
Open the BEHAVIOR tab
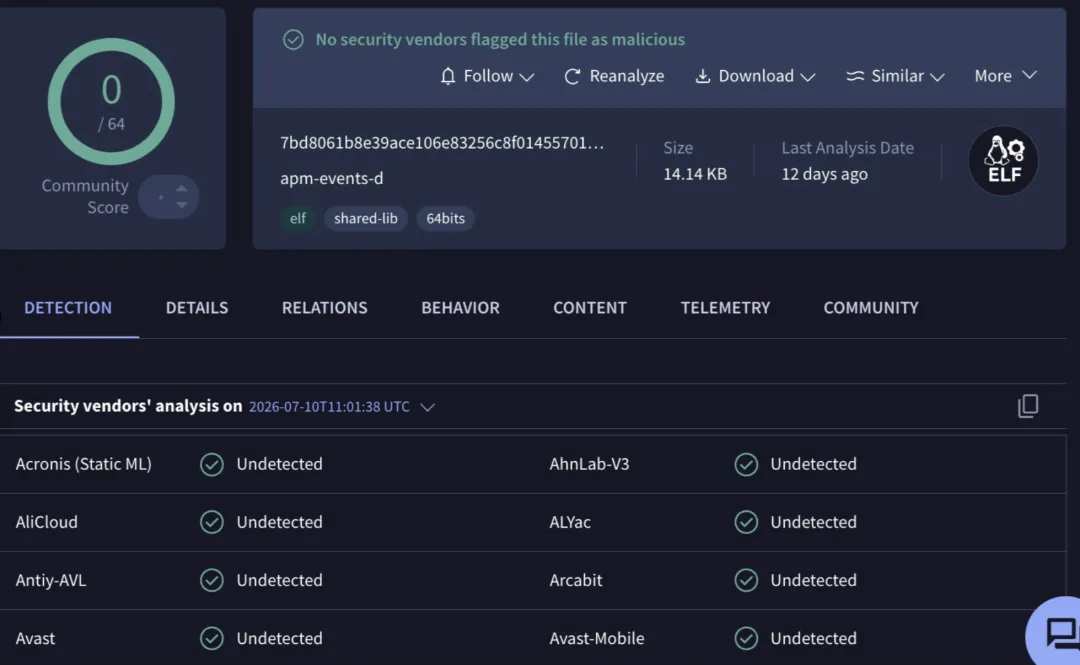(460, 307)
